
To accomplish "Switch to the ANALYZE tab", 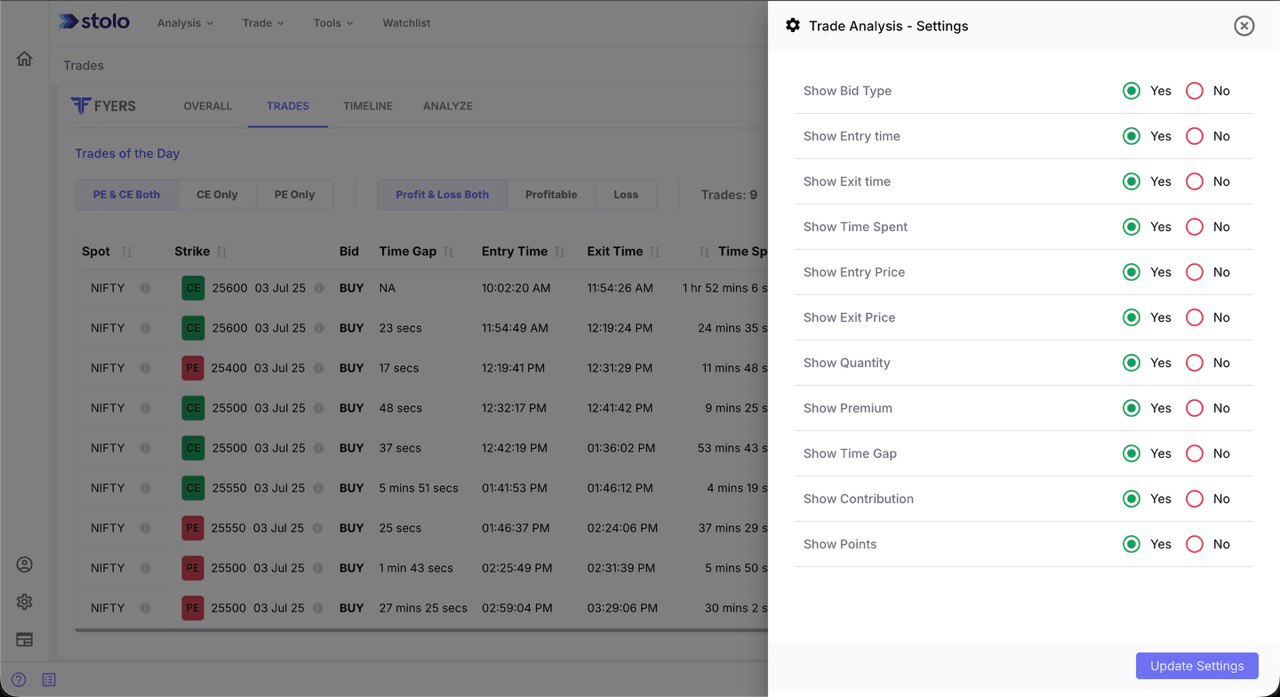I will (x=448, y=106).
